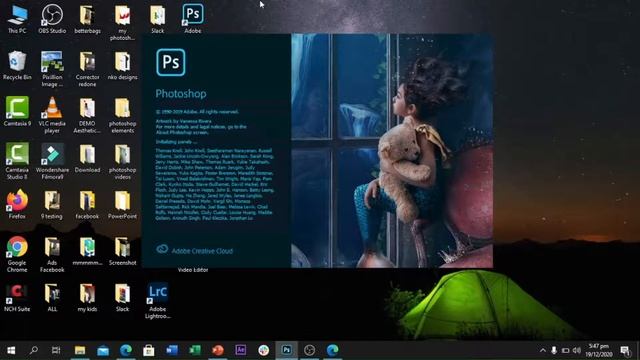Open Microsoft Edge beside the Mail icon
This screenshot has height=360, width=640.
coord(126,350)
